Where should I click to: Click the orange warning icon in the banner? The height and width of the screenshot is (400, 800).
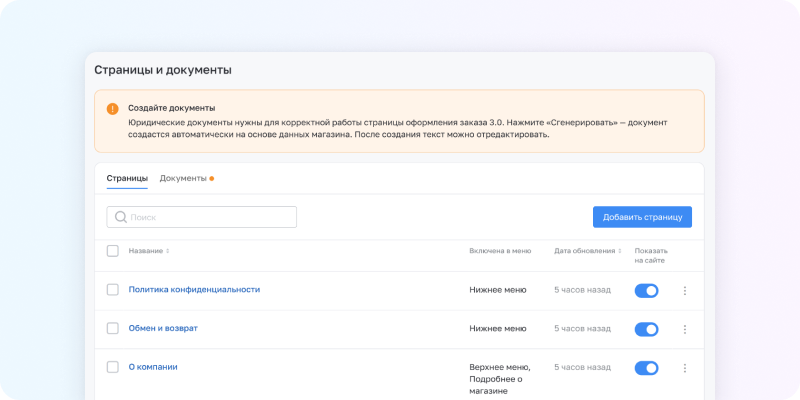click(x=113, y=108)
